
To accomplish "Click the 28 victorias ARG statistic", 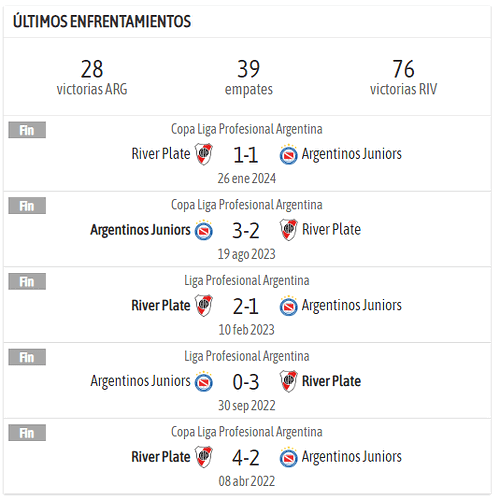I will 92,77.
